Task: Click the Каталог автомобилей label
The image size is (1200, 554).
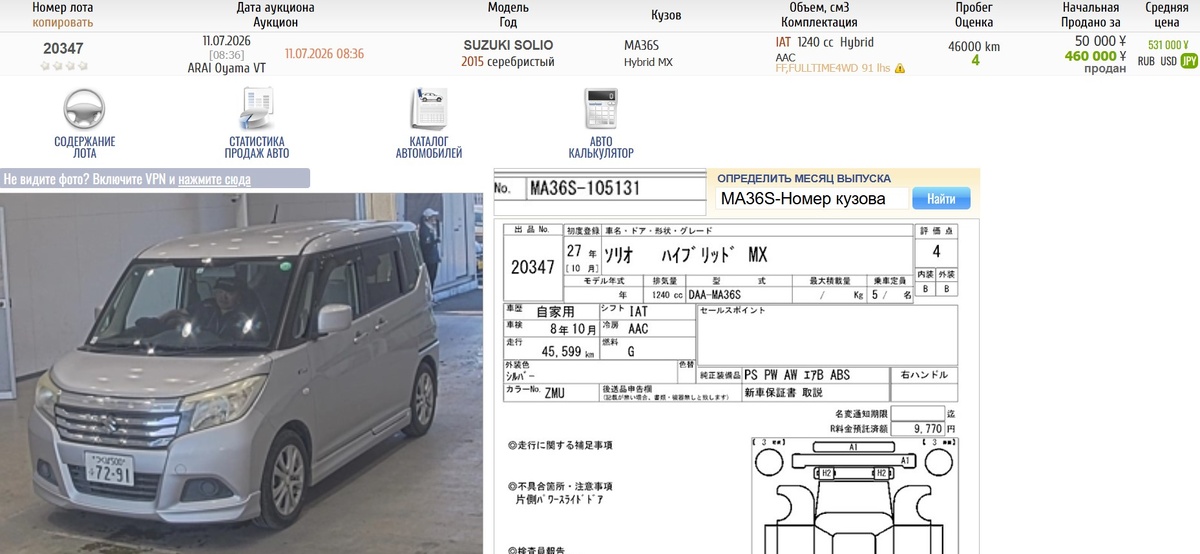Action: 429,147
